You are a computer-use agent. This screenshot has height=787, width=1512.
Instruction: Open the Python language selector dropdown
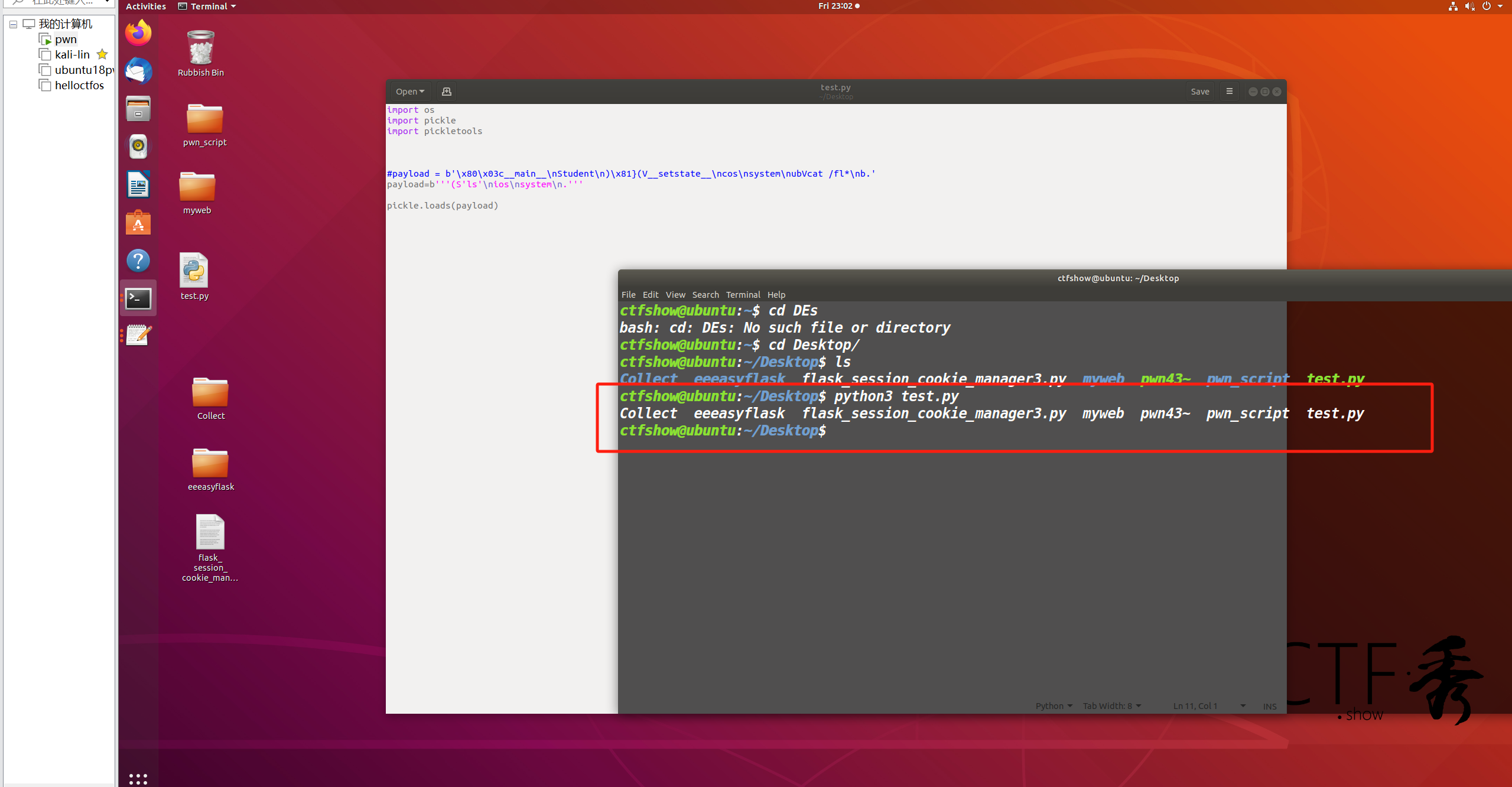[1053, 706]
